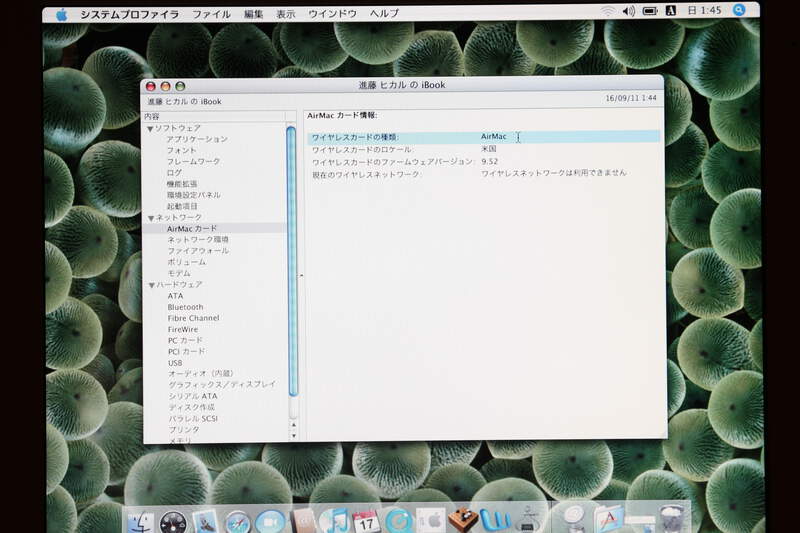Viewport: 800px width, 533px height.
Task: Open the システムプロファイラ menu
Action: [x=130, y=14]
